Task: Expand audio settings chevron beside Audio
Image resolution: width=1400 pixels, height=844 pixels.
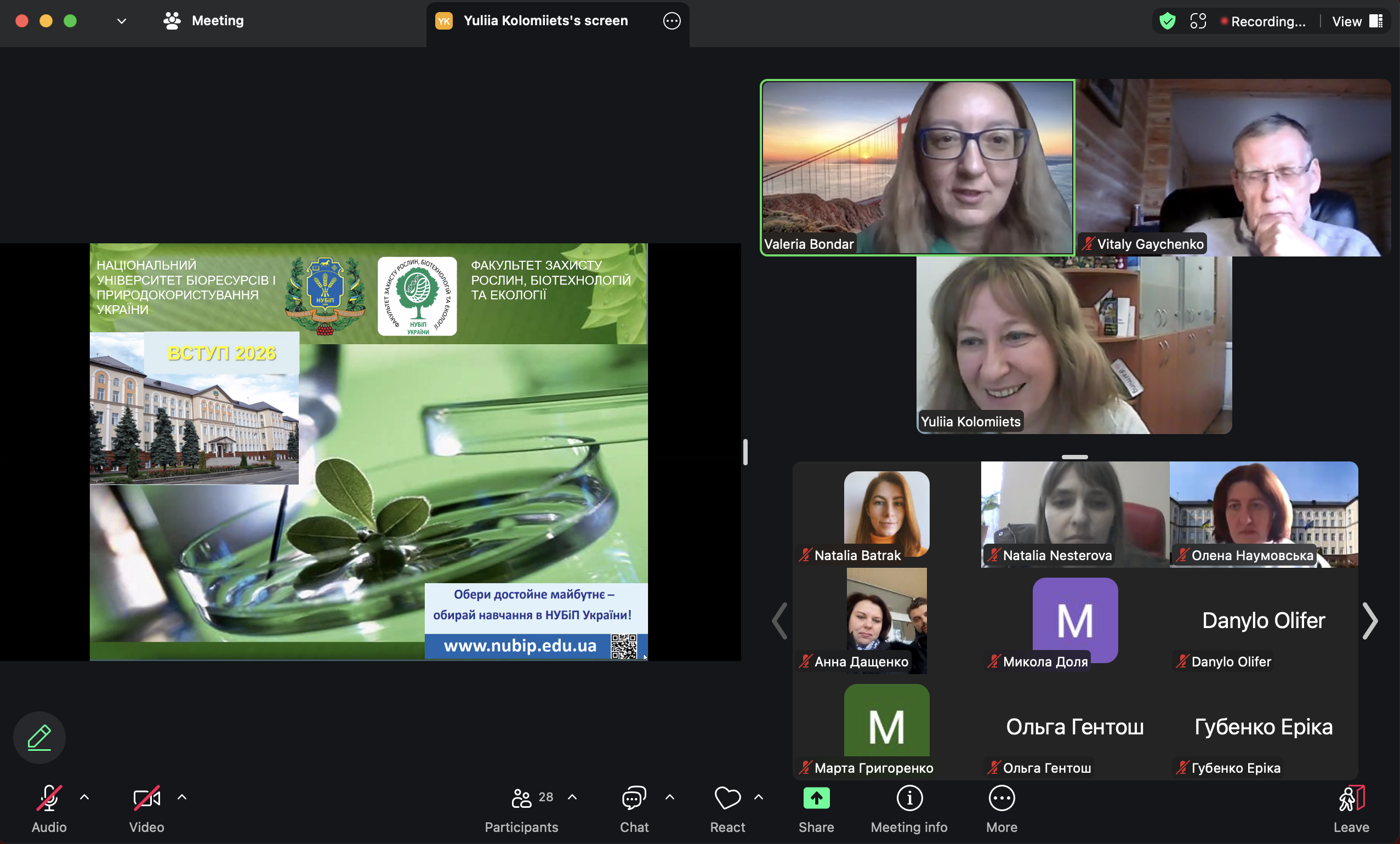Action: 84,797
